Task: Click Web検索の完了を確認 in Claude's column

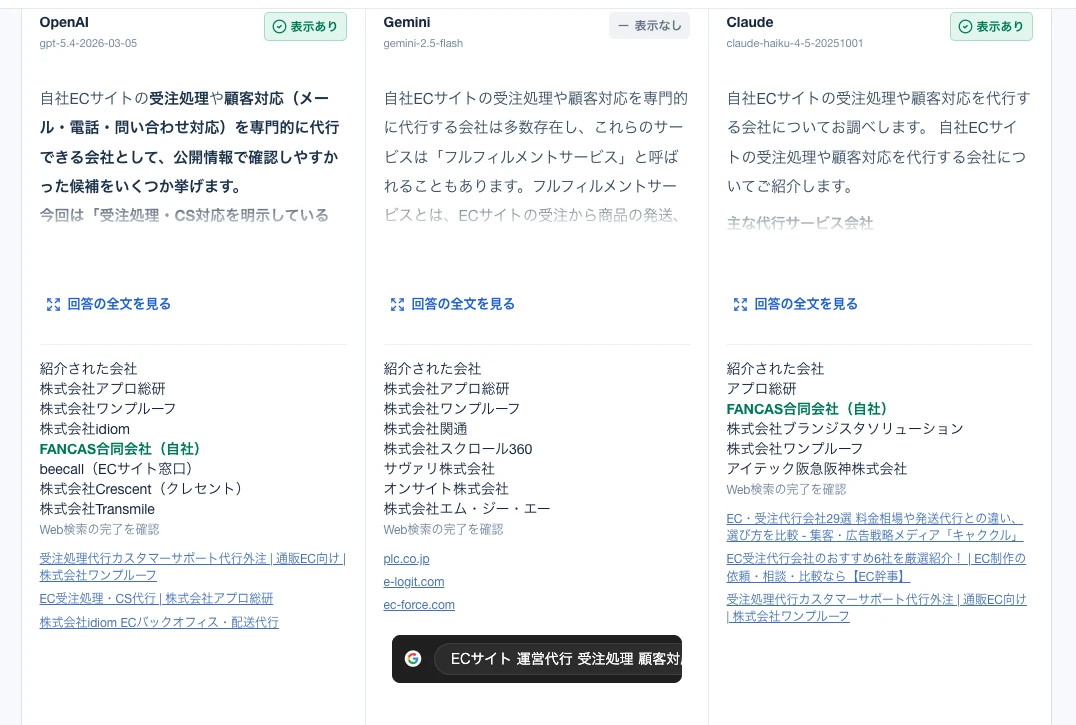Action: coord(786,490)
